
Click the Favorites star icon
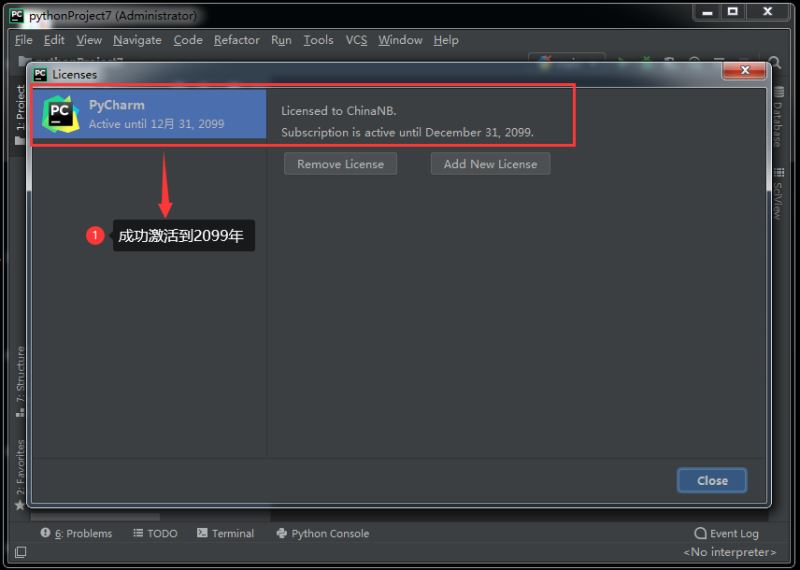click(x=20, y=505)
